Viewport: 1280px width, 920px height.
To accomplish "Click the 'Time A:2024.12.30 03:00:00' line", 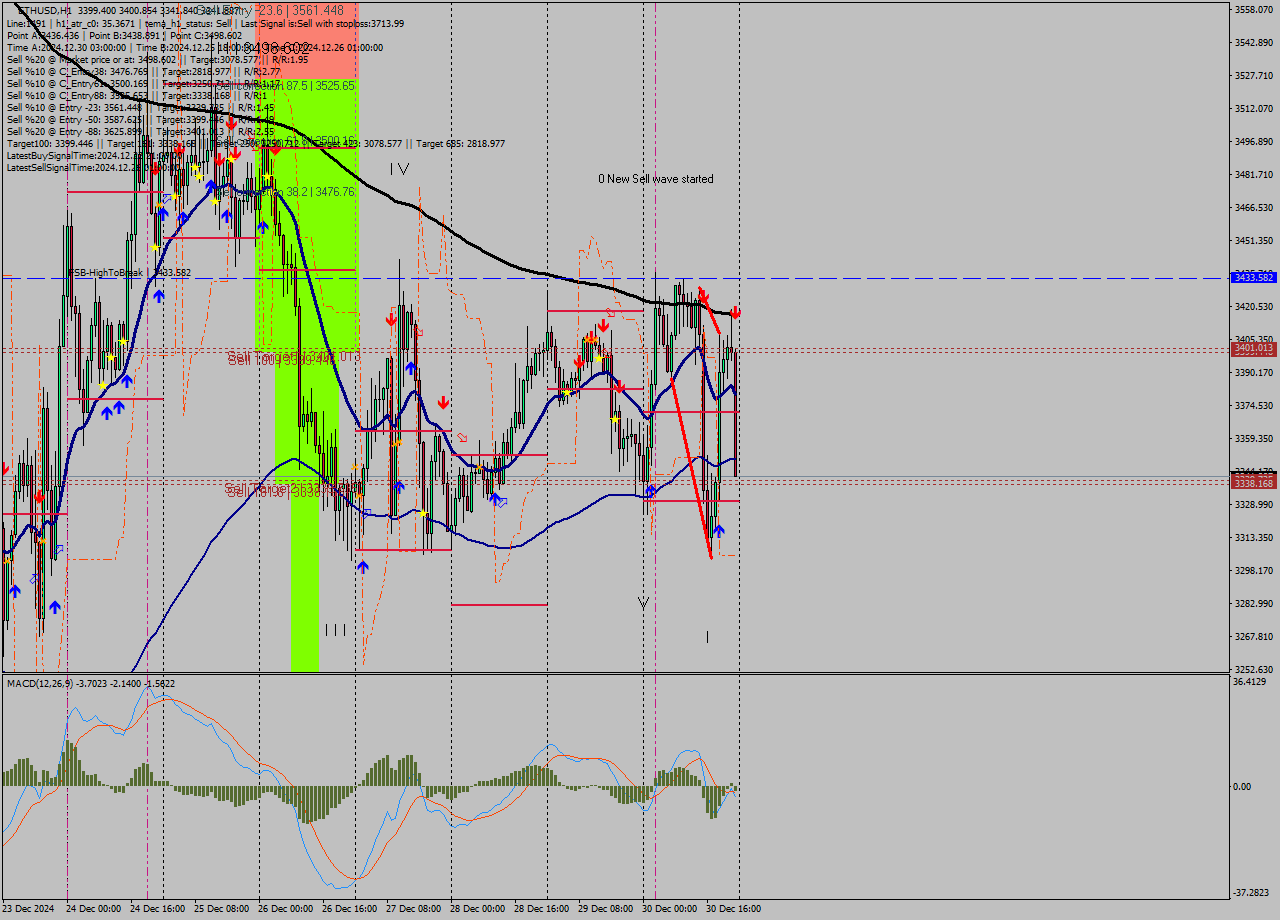I will click(x=194, y=47).
